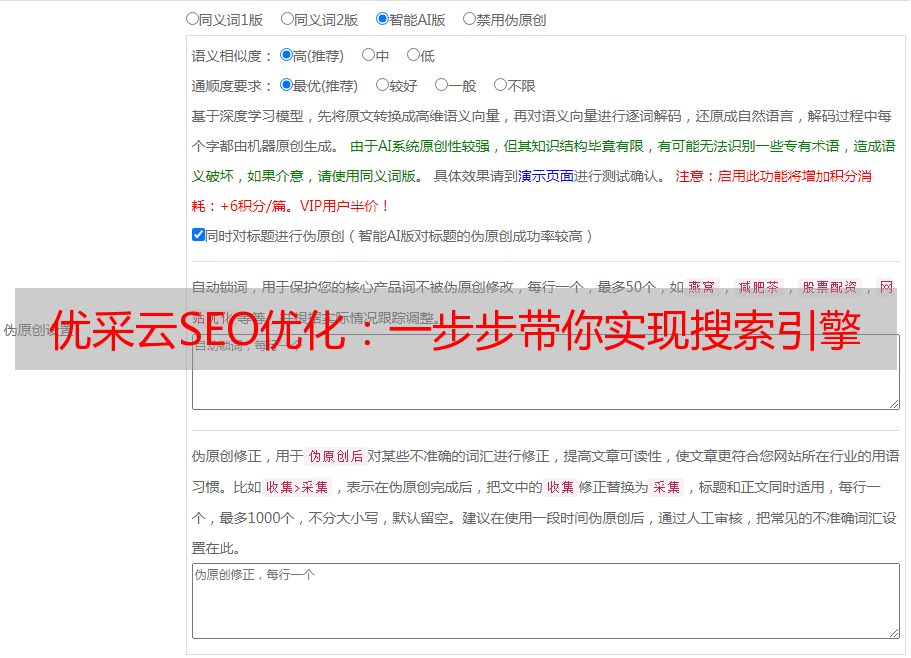Set 语义相似度 to 高(推荐)
This screenshot has height=658, width=911.
pos(286,56)
